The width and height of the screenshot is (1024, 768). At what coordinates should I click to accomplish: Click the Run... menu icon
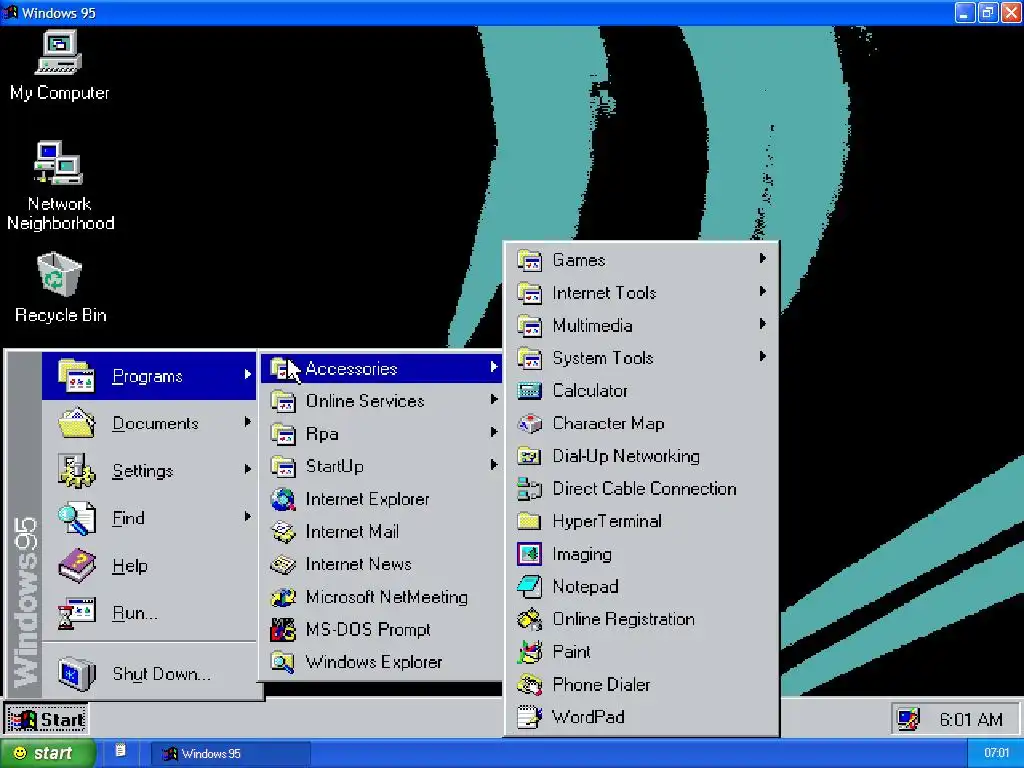pyautogui.click(x=76, y=613)
